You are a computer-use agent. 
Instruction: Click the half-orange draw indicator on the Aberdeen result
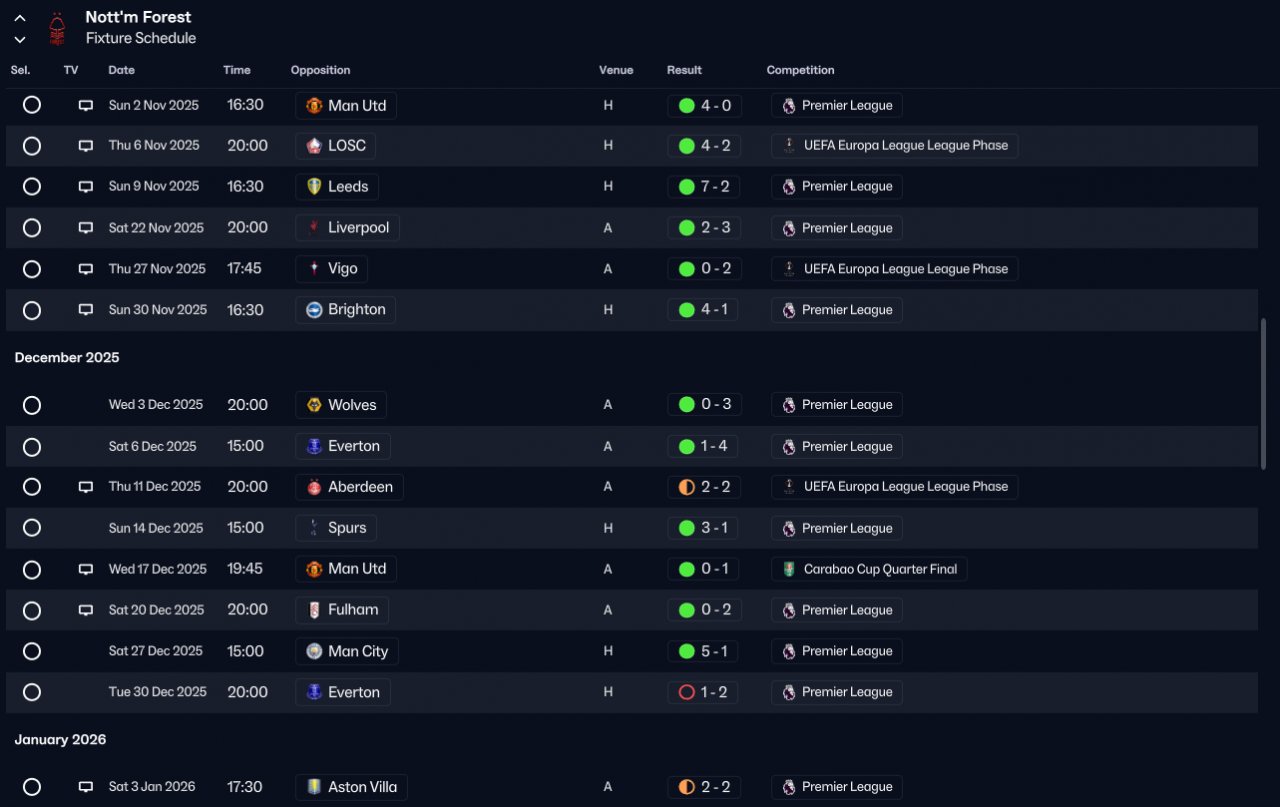686,487
